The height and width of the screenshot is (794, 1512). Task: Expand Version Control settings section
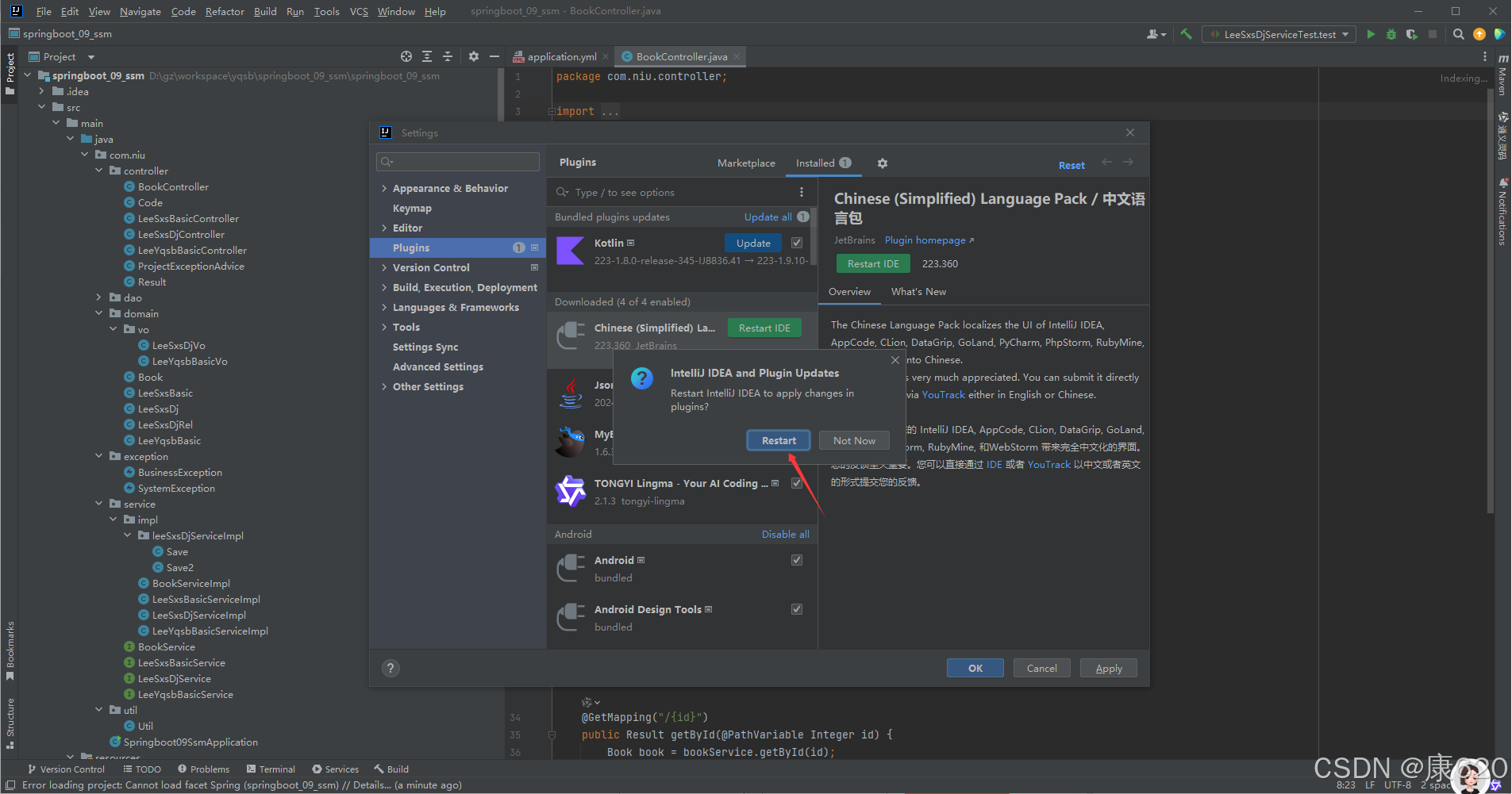pyautogui.click(x=384, y=267)
